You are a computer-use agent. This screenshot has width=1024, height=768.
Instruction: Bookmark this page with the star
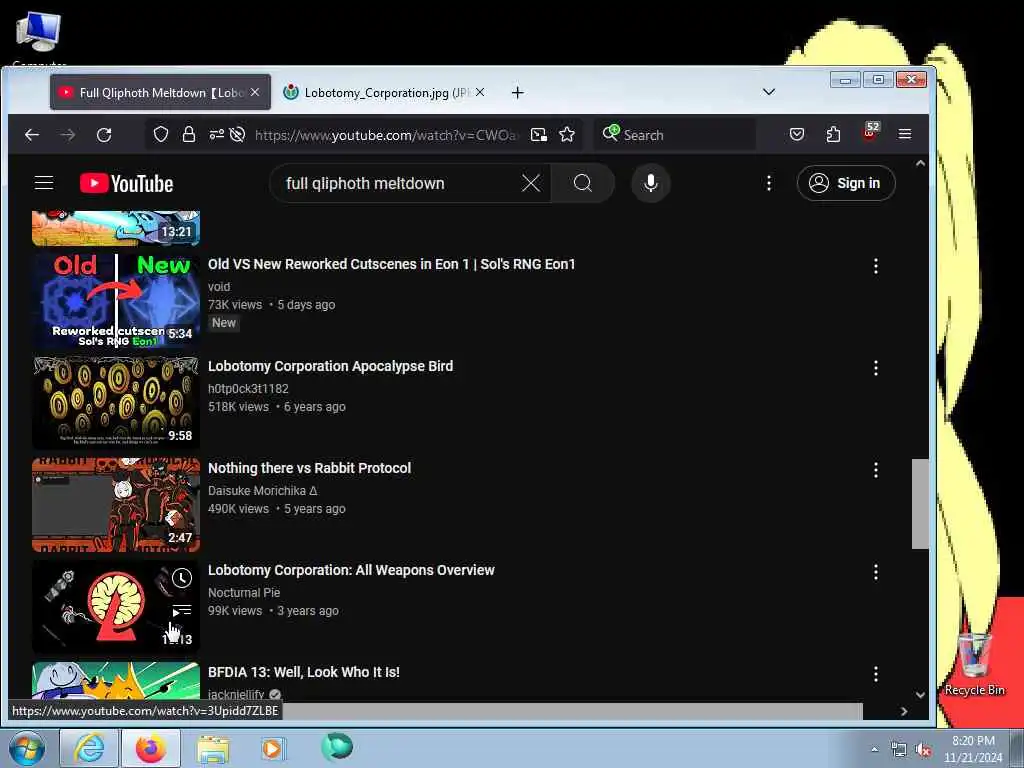pyautogui.click(x=567, y=135)
